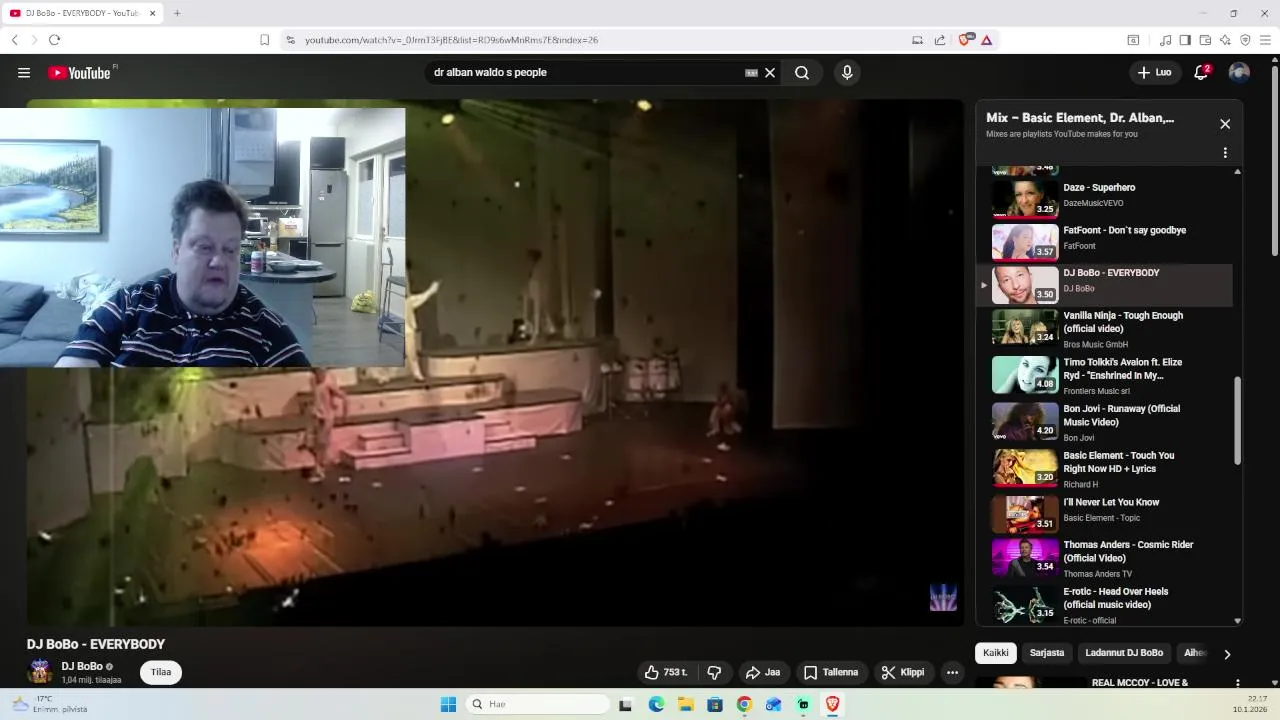
Task: Open Brave Rewards triangle icon
Action: point(986,40)
